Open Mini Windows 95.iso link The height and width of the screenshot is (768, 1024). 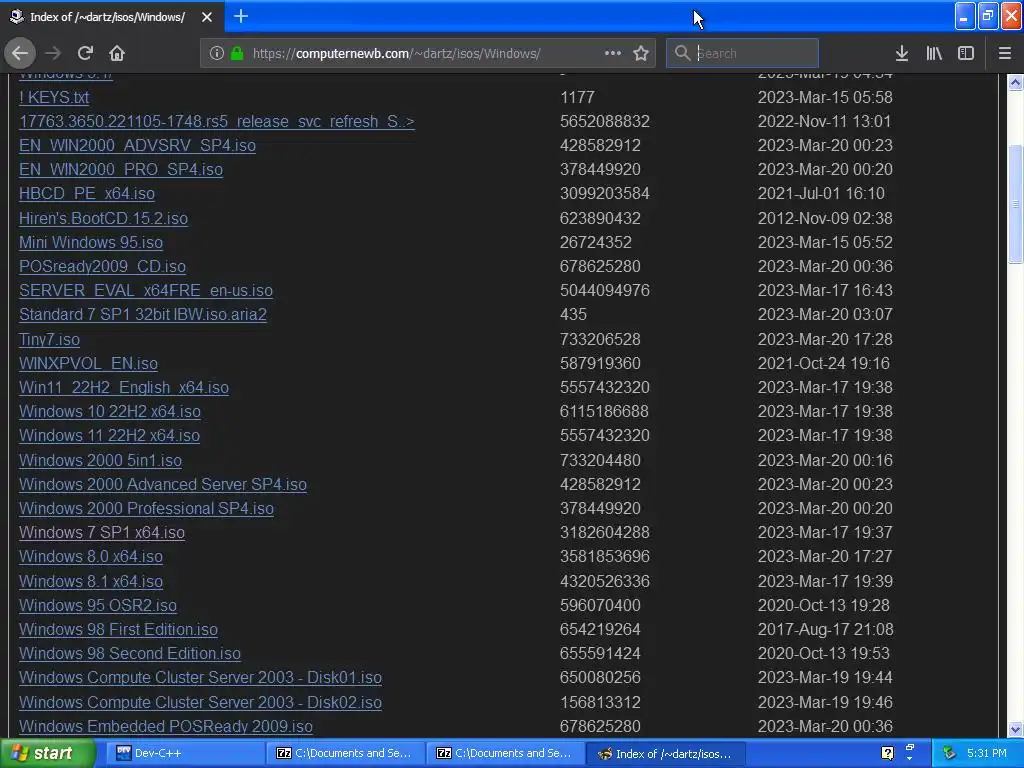[91, 242]
